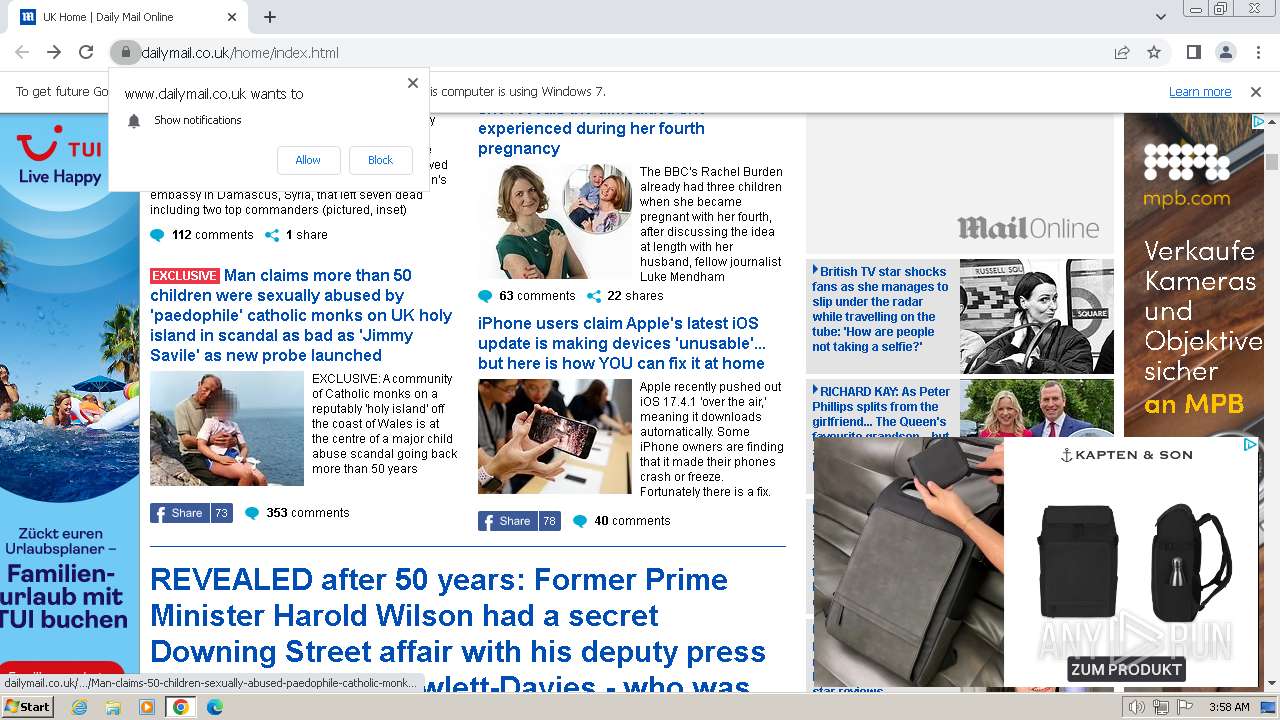Click the MailOnline logo in sidebar

click(1028, 228)
